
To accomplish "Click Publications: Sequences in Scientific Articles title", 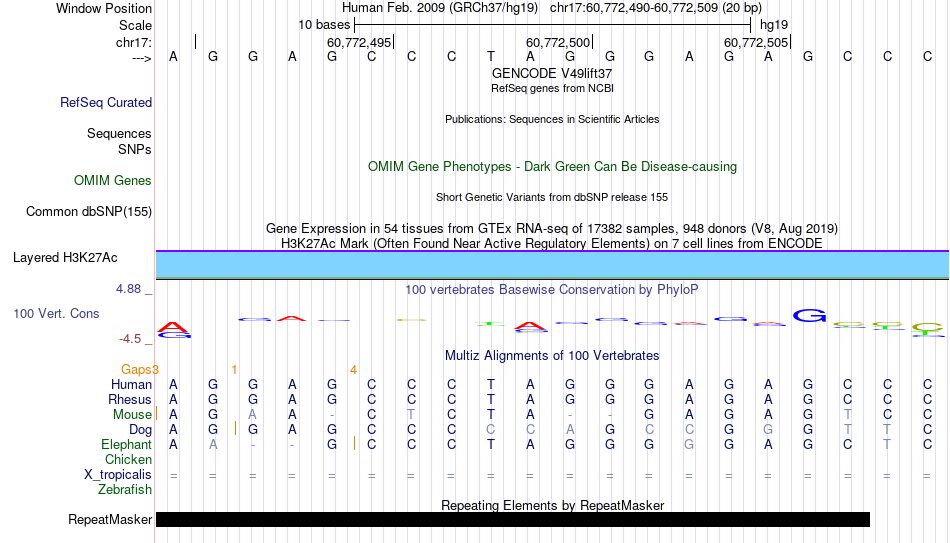I will tap(552, 119).
